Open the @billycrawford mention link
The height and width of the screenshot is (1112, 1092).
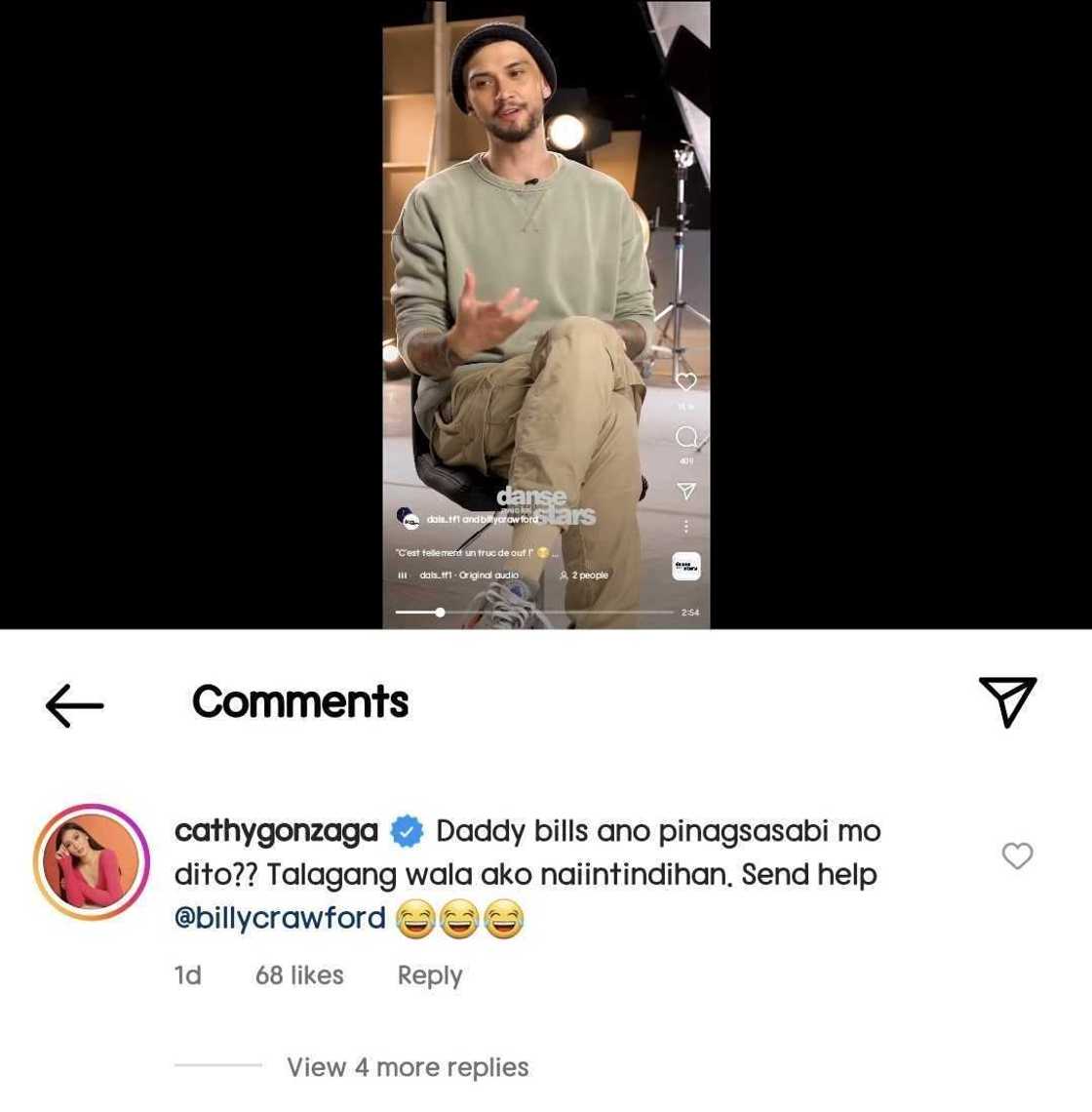[278, 917]
